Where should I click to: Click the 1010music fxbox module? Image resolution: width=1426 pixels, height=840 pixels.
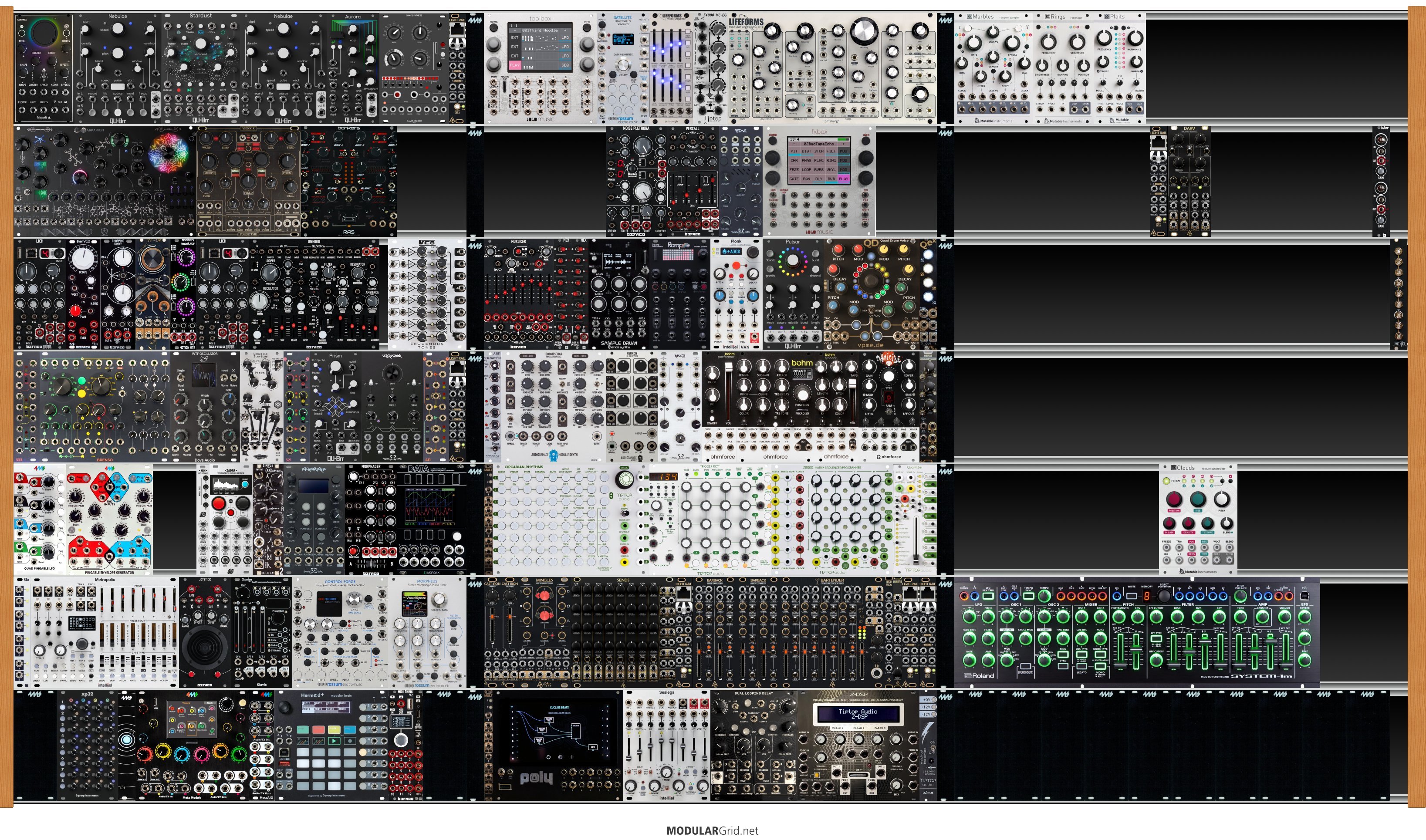click(x=819, y=181)
